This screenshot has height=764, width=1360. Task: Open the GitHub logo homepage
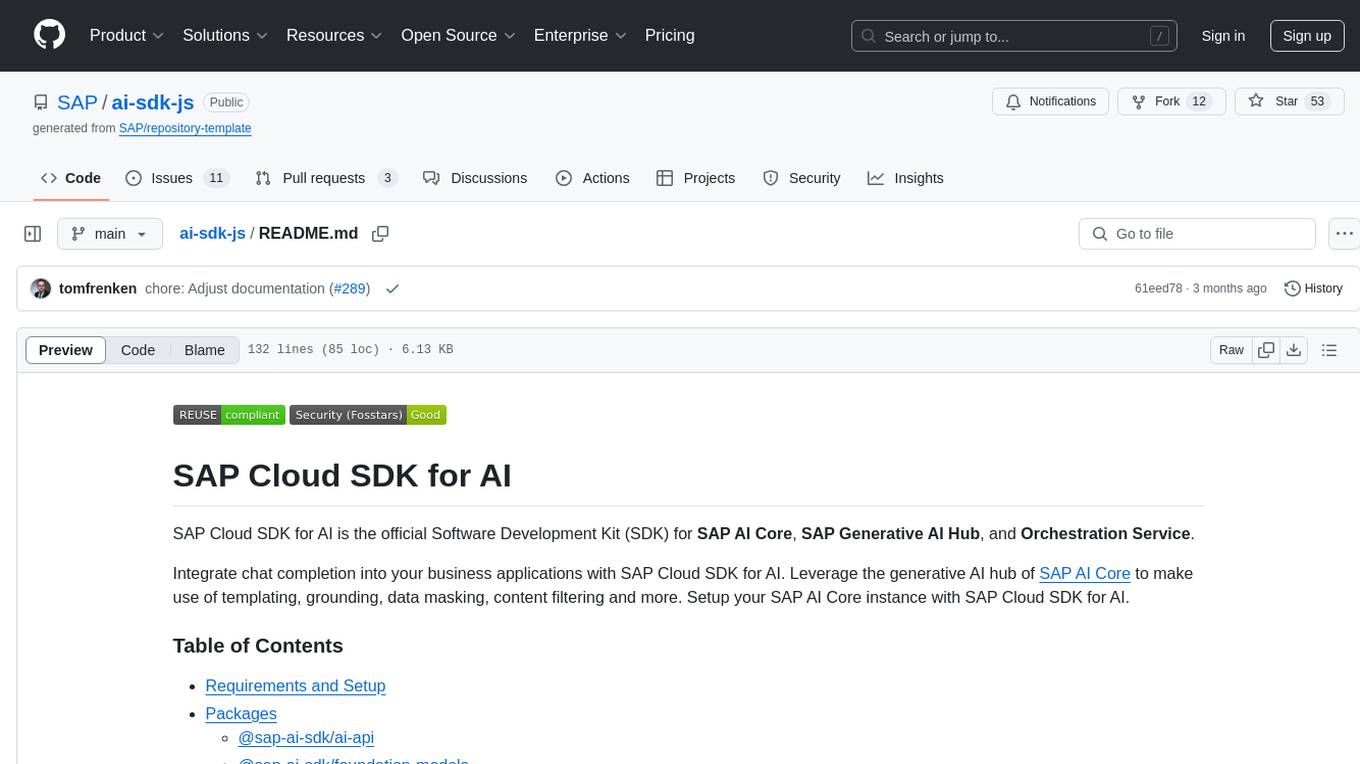click(50, 35)
